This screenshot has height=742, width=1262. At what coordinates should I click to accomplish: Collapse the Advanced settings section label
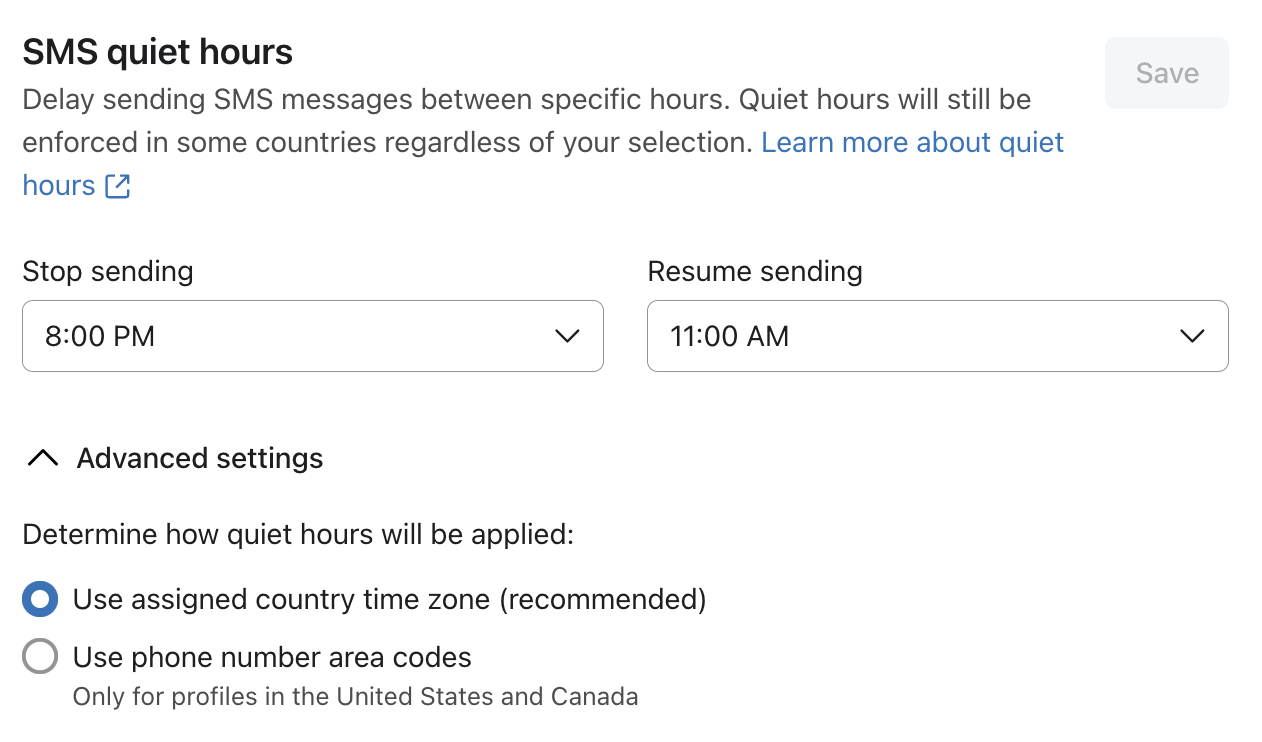click(200, 458)
